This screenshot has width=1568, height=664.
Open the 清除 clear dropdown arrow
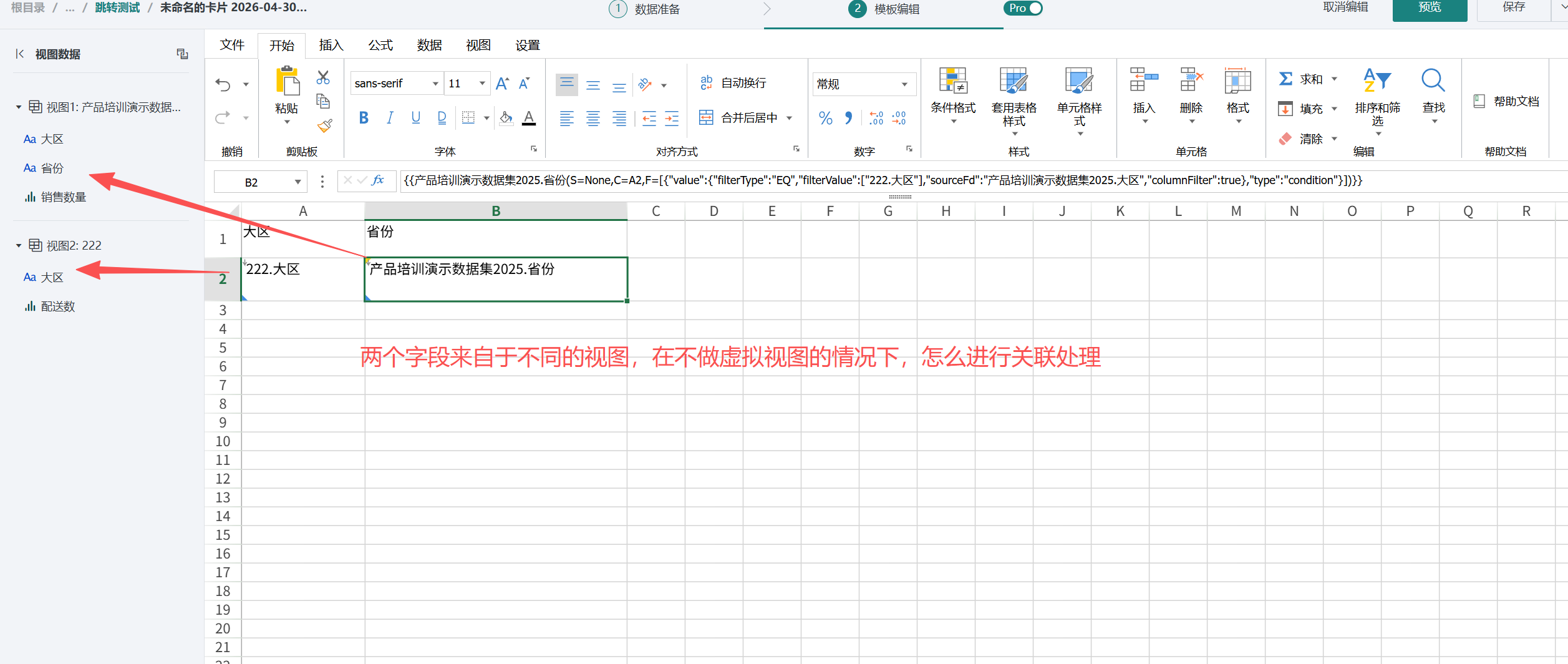1335,139
